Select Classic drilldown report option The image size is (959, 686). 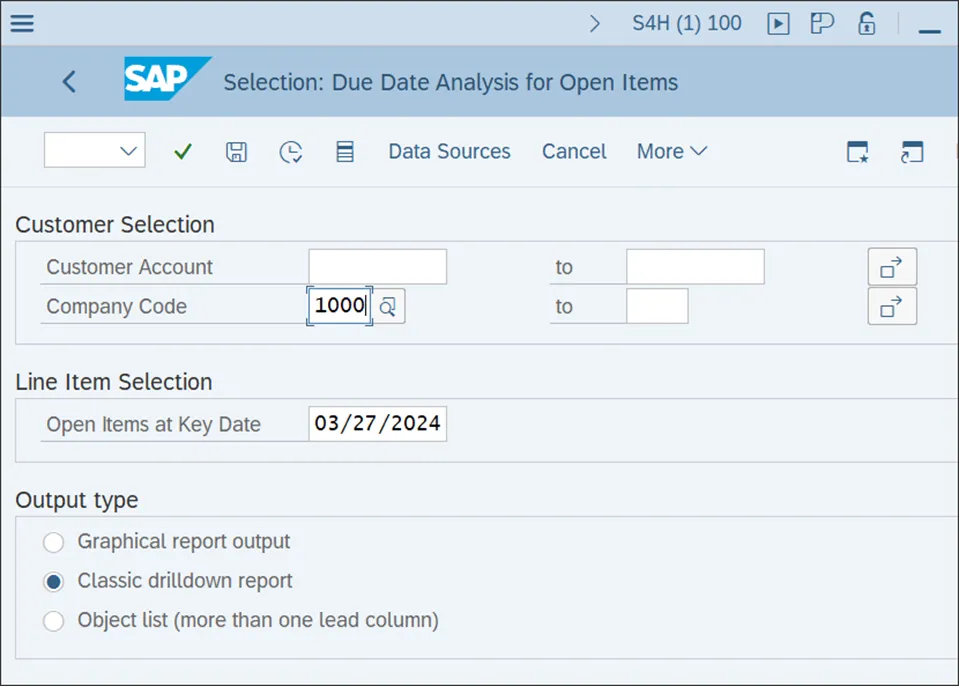pyautogui.click(x=54, y=581)
